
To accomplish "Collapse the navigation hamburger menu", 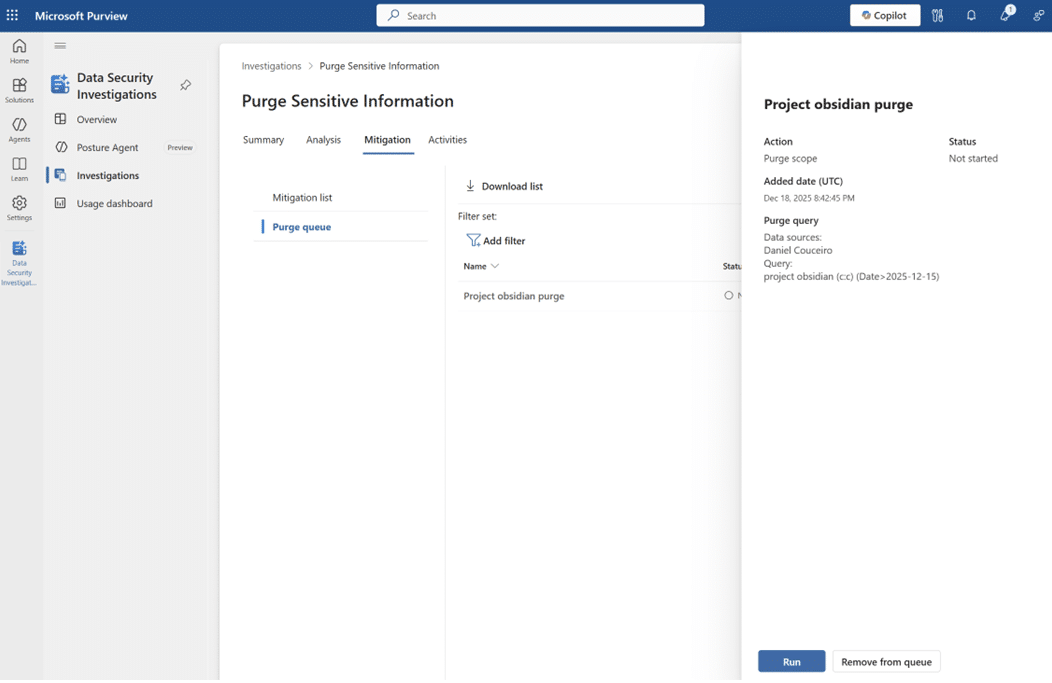I will [x=60, y=46].
